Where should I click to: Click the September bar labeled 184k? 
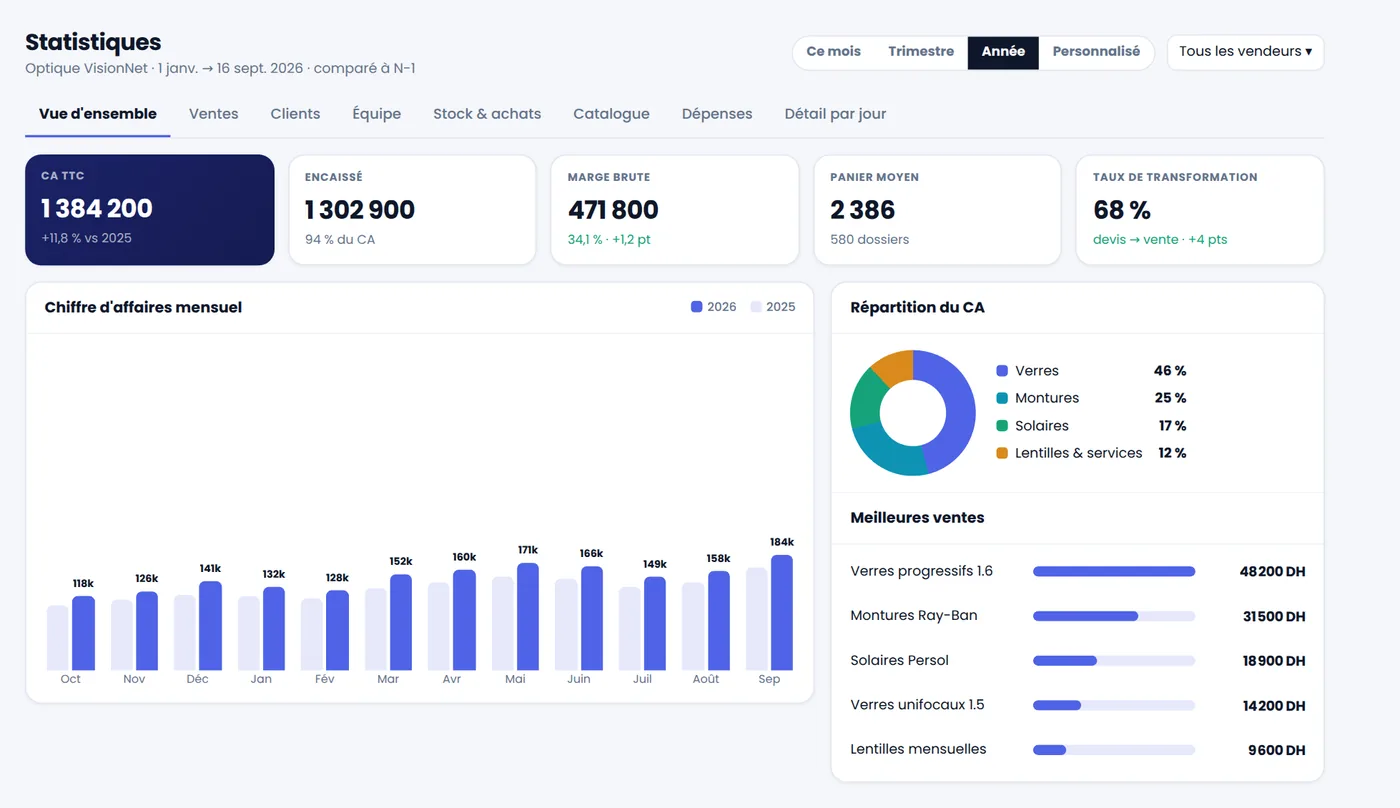782,613
